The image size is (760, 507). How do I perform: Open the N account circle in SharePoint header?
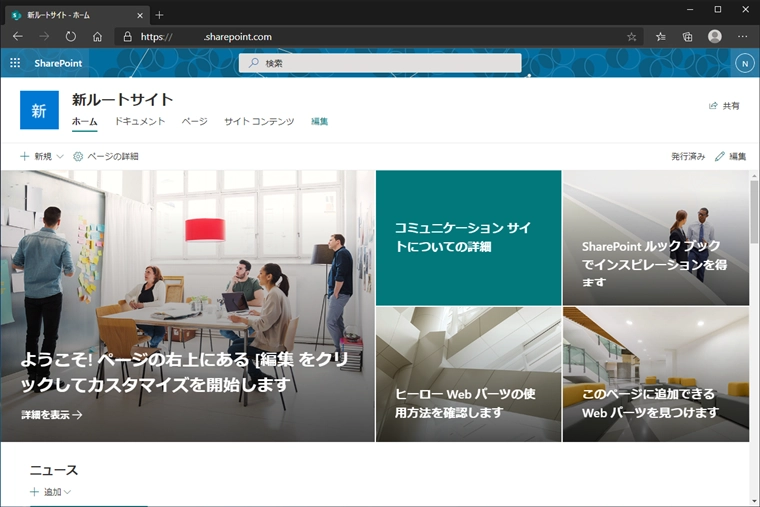click(745, 63)
